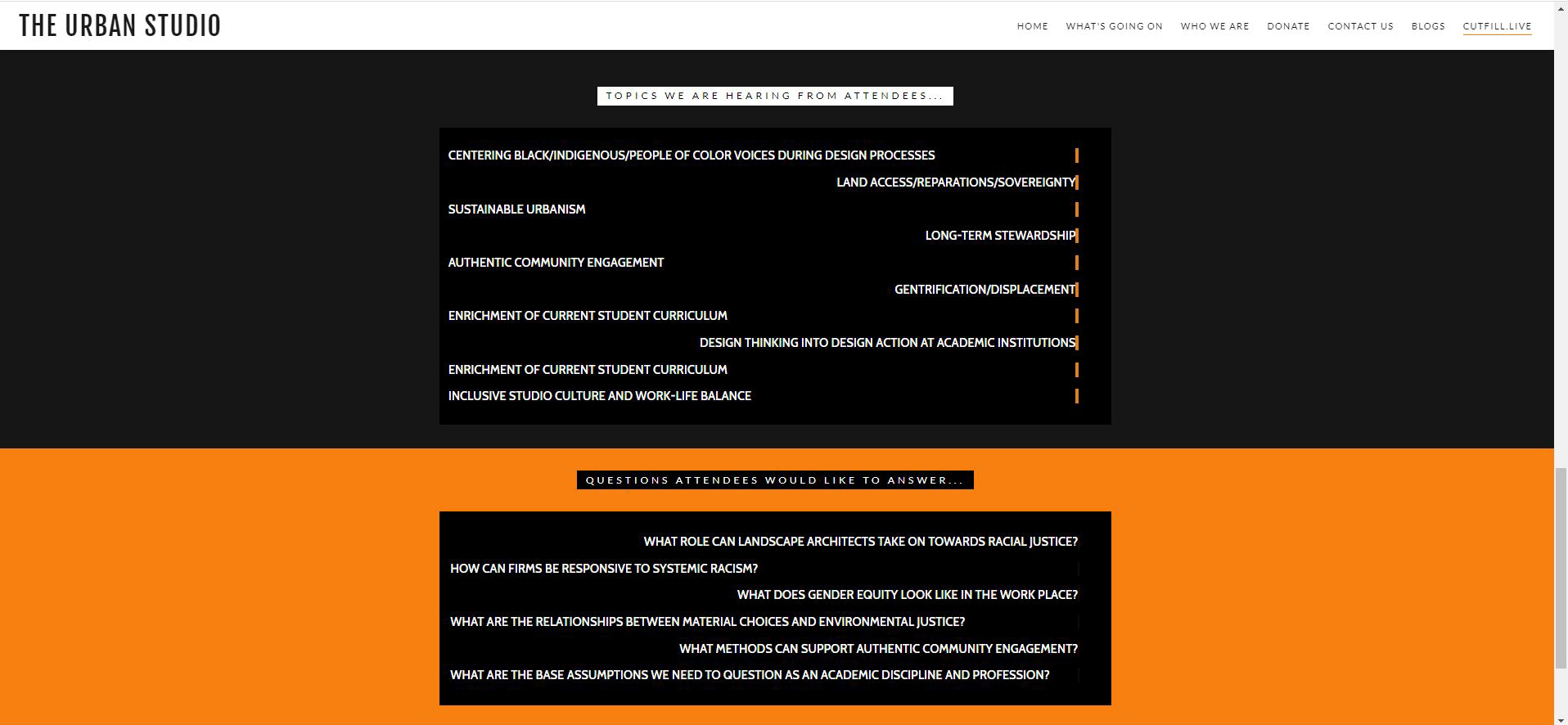This screenshot has height=725, width=1568.
Task: Select question about firms and systemic racism
Action: click(x=603, y=569)
